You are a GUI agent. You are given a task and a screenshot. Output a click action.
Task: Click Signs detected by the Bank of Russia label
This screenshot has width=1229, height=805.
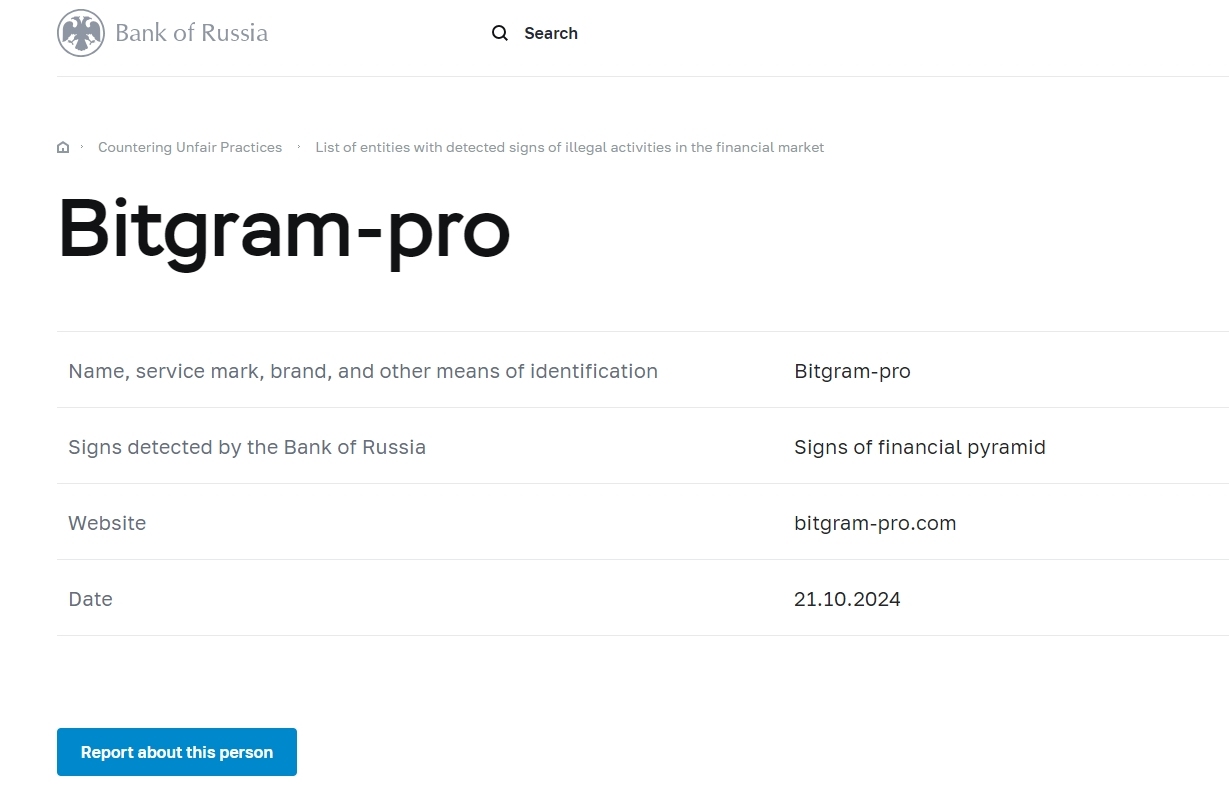[x=247, y=447]
